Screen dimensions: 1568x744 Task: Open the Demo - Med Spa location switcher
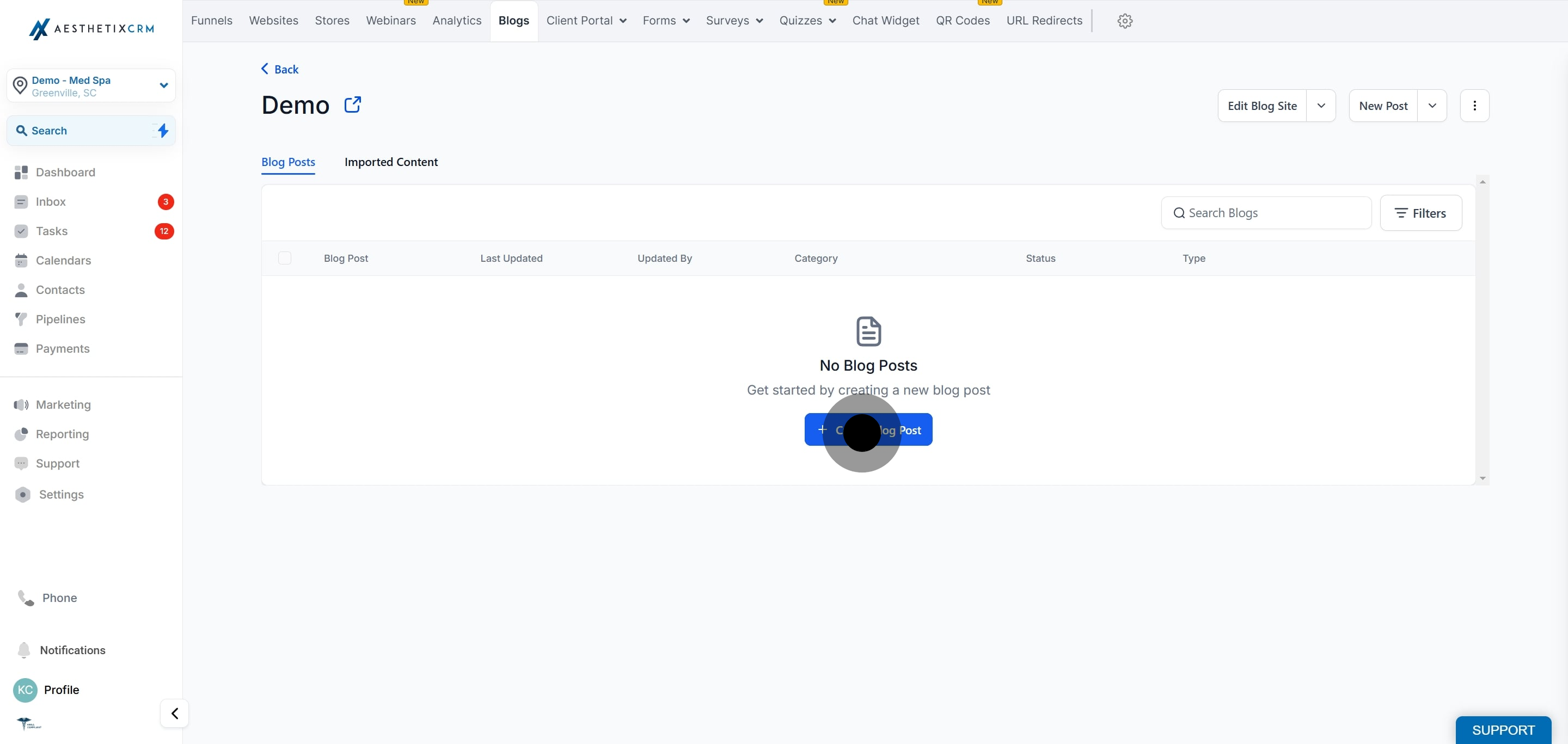tap(91, 86)
